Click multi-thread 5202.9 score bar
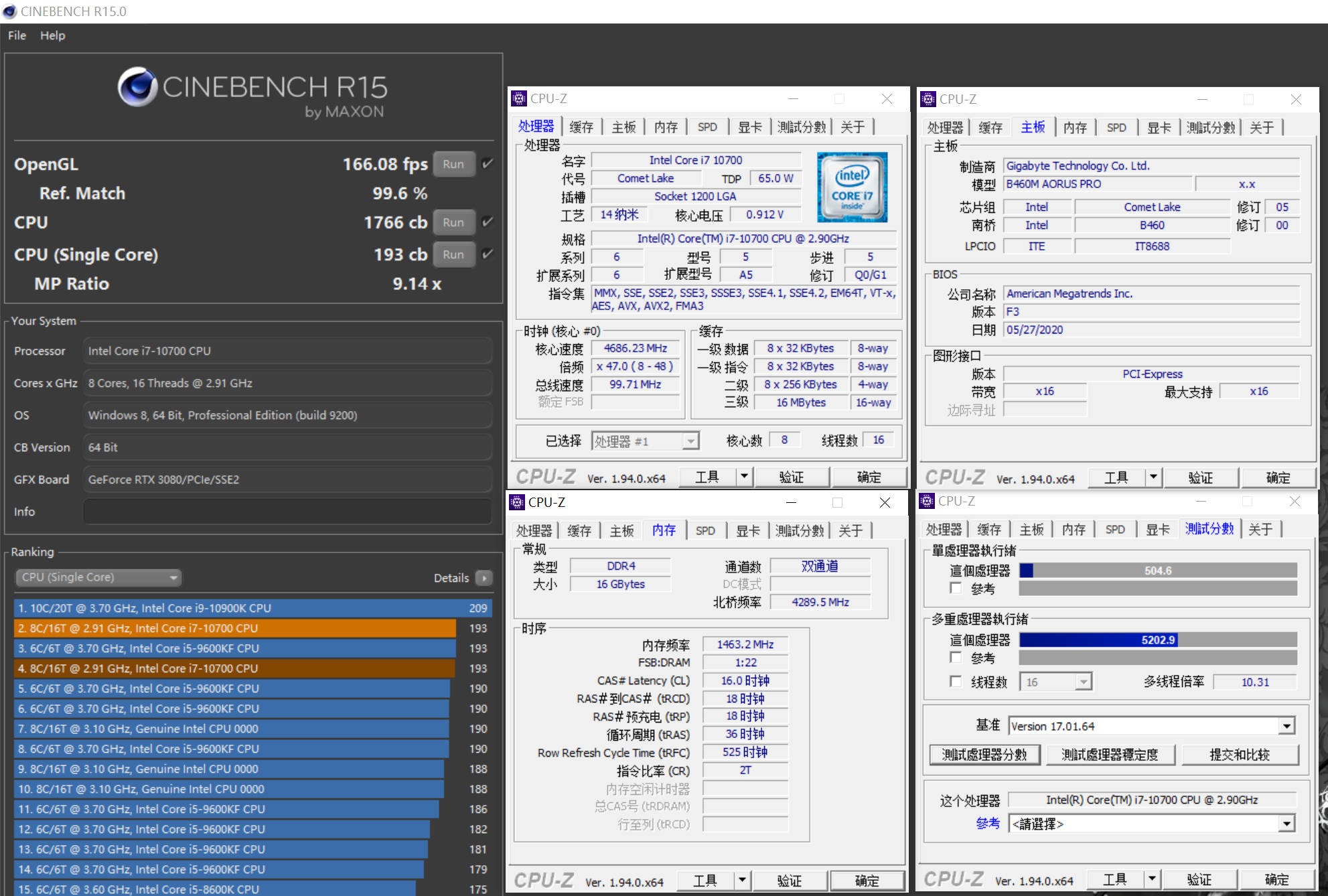Screen dimensions: 1328x896 point(1158,640)
